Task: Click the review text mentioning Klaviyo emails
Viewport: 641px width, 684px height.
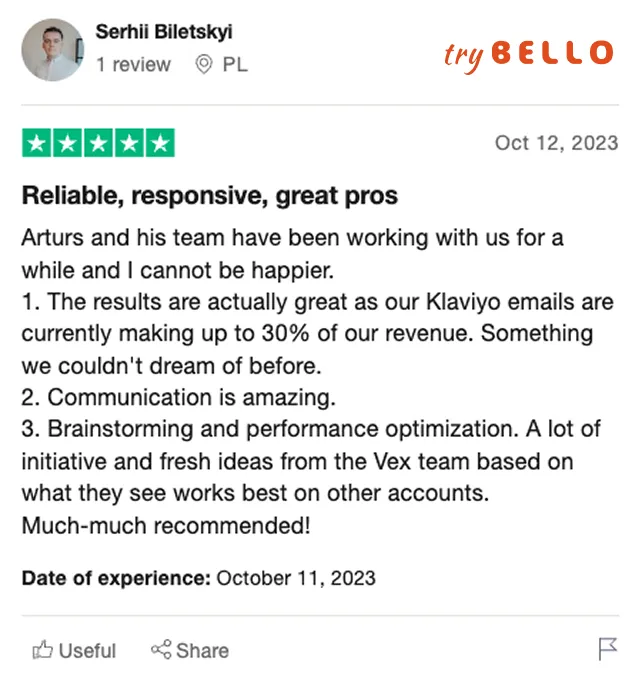Action: [x=318, y=302]
